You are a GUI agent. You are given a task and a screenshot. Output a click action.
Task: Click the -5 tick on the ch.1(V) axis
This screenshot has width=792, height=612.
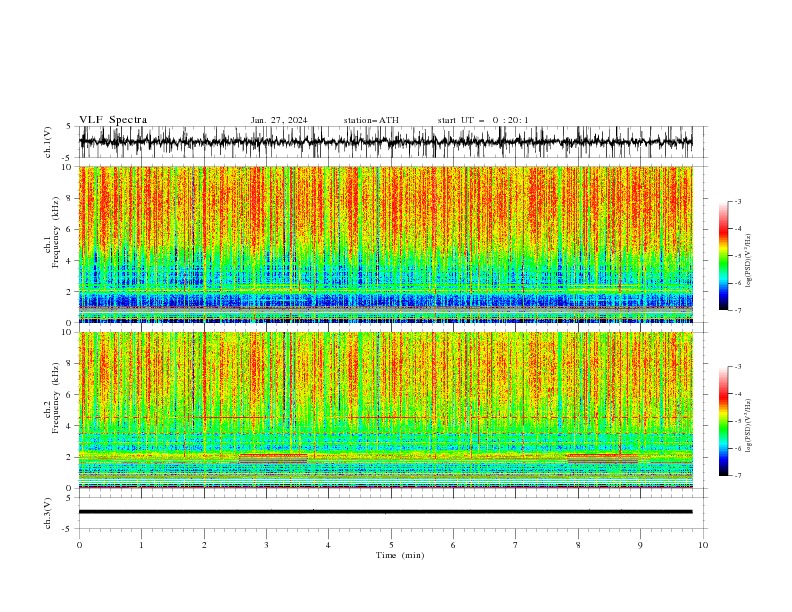(67, 158)
